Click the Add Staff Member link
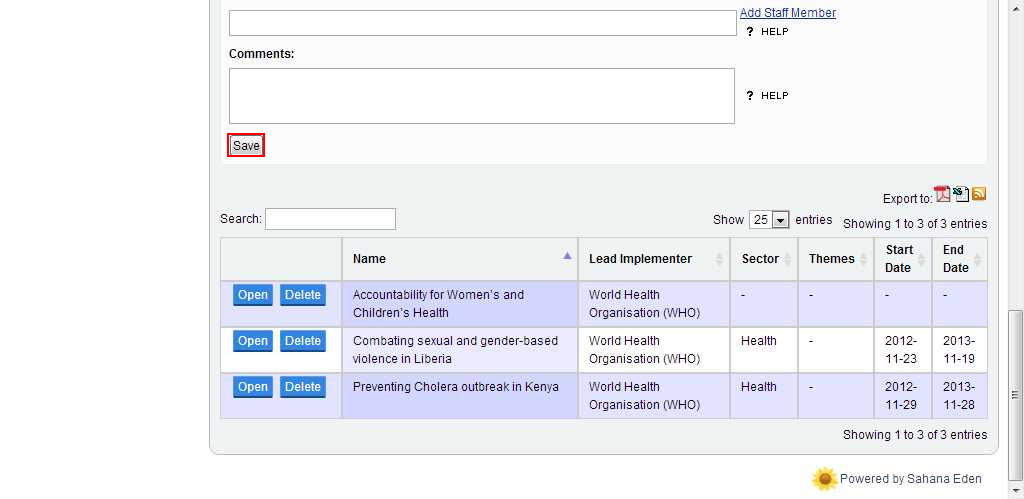Image resolution: width=1024 pixels, height=499 pixels. [x=788, y=13]
